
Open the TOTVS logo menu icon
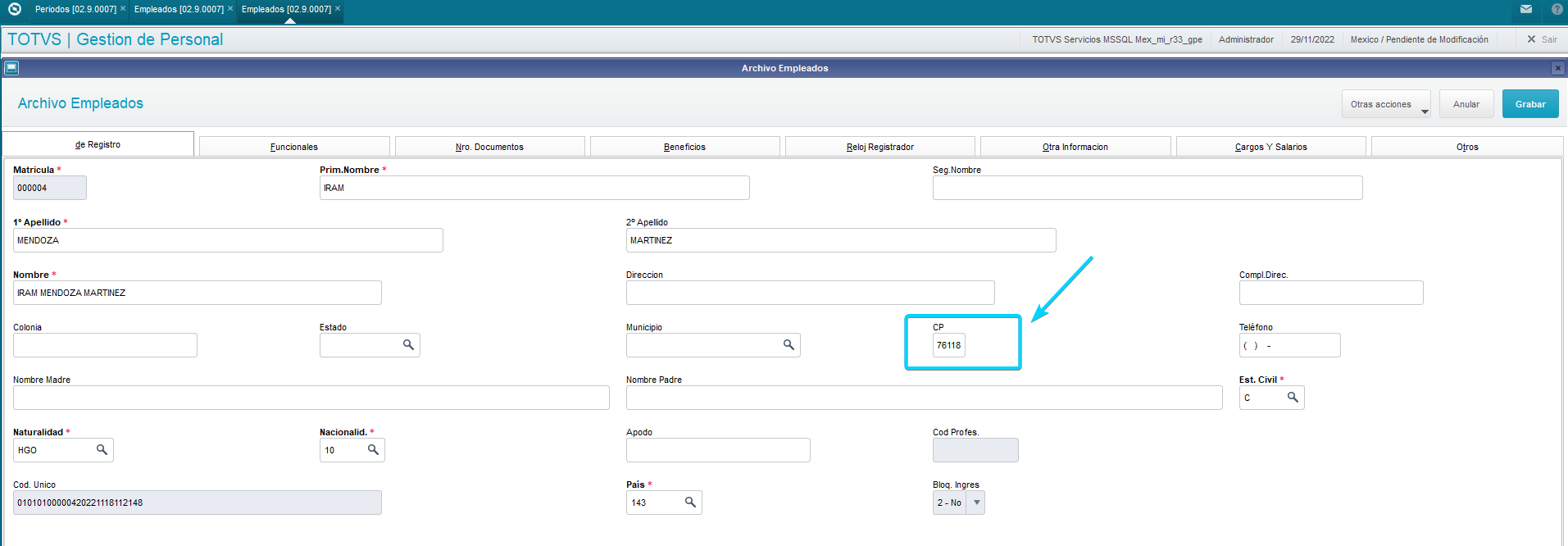point(14,9)
